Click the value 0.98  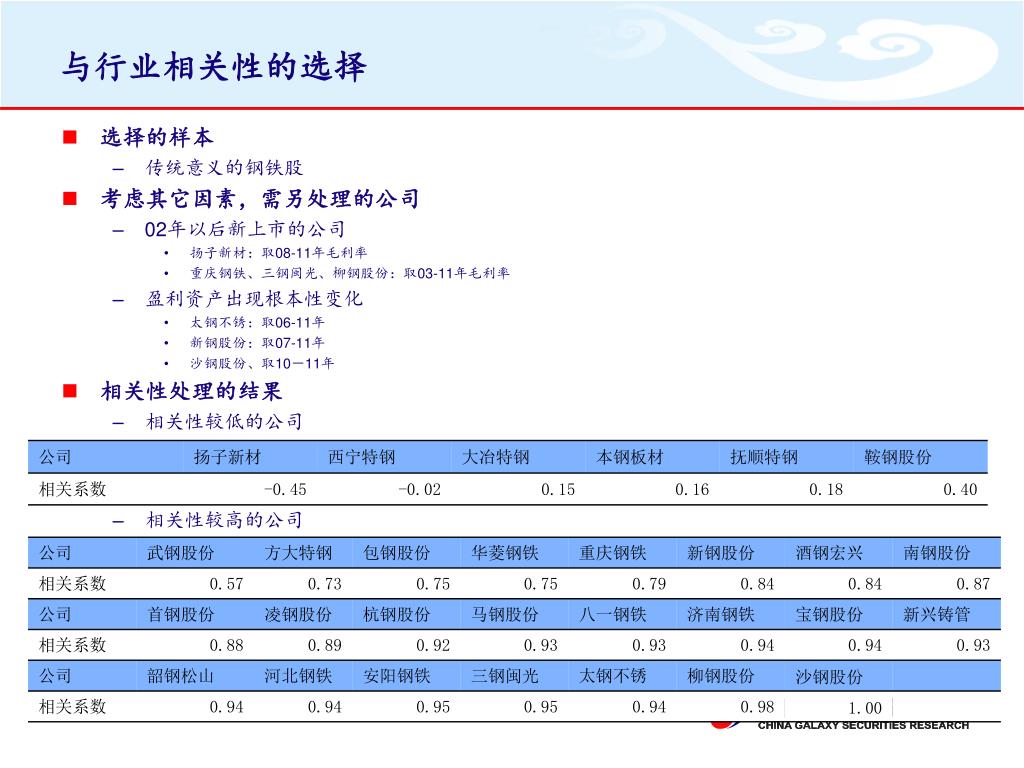758,707
